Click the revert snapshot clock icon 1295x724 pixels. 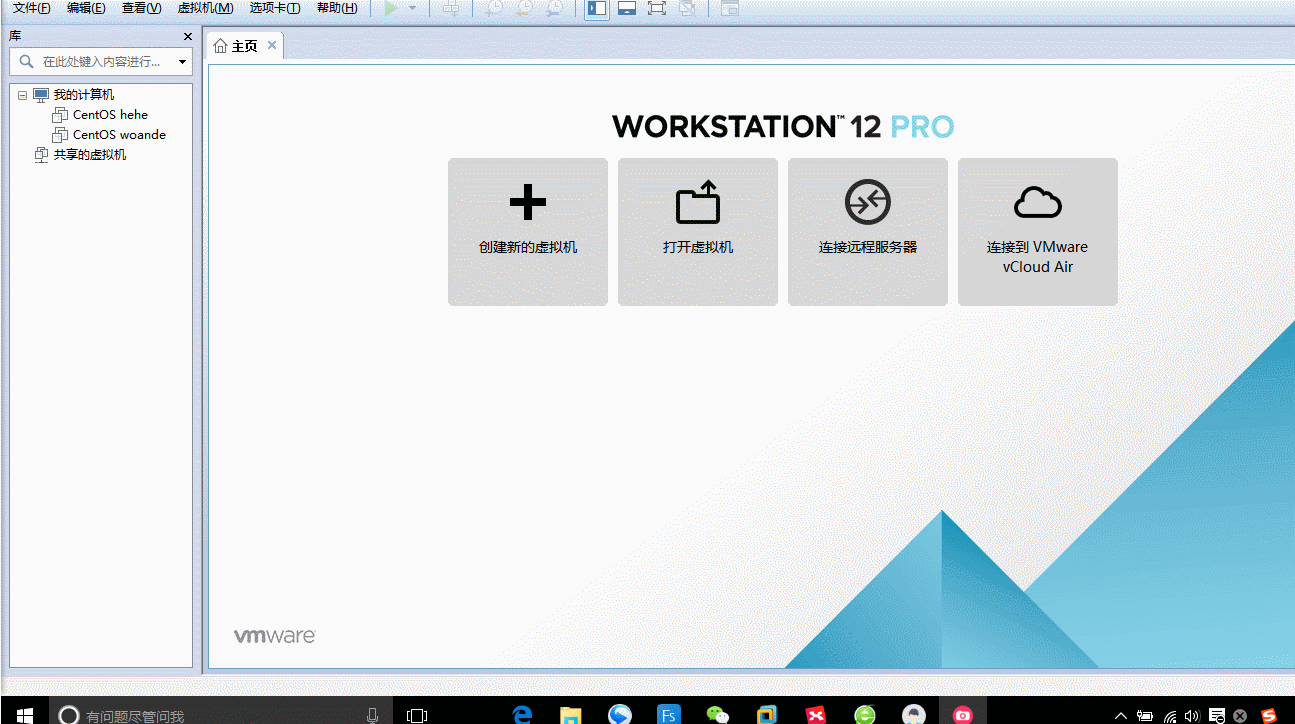(x=524, y=8)
